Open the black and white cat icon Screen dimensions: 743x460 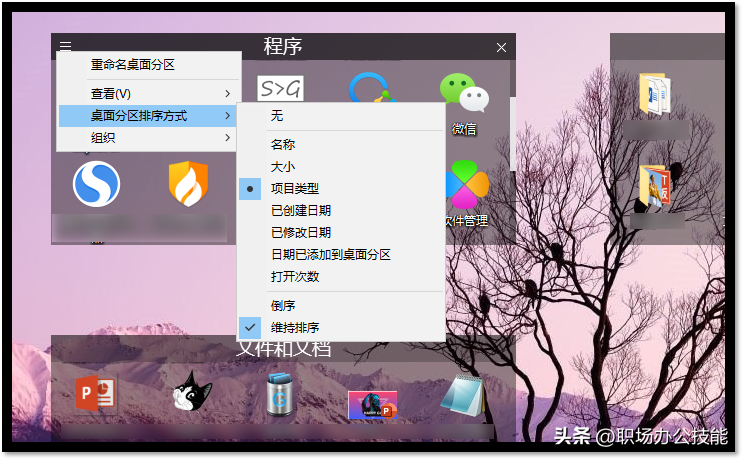[x=188, y=392]
